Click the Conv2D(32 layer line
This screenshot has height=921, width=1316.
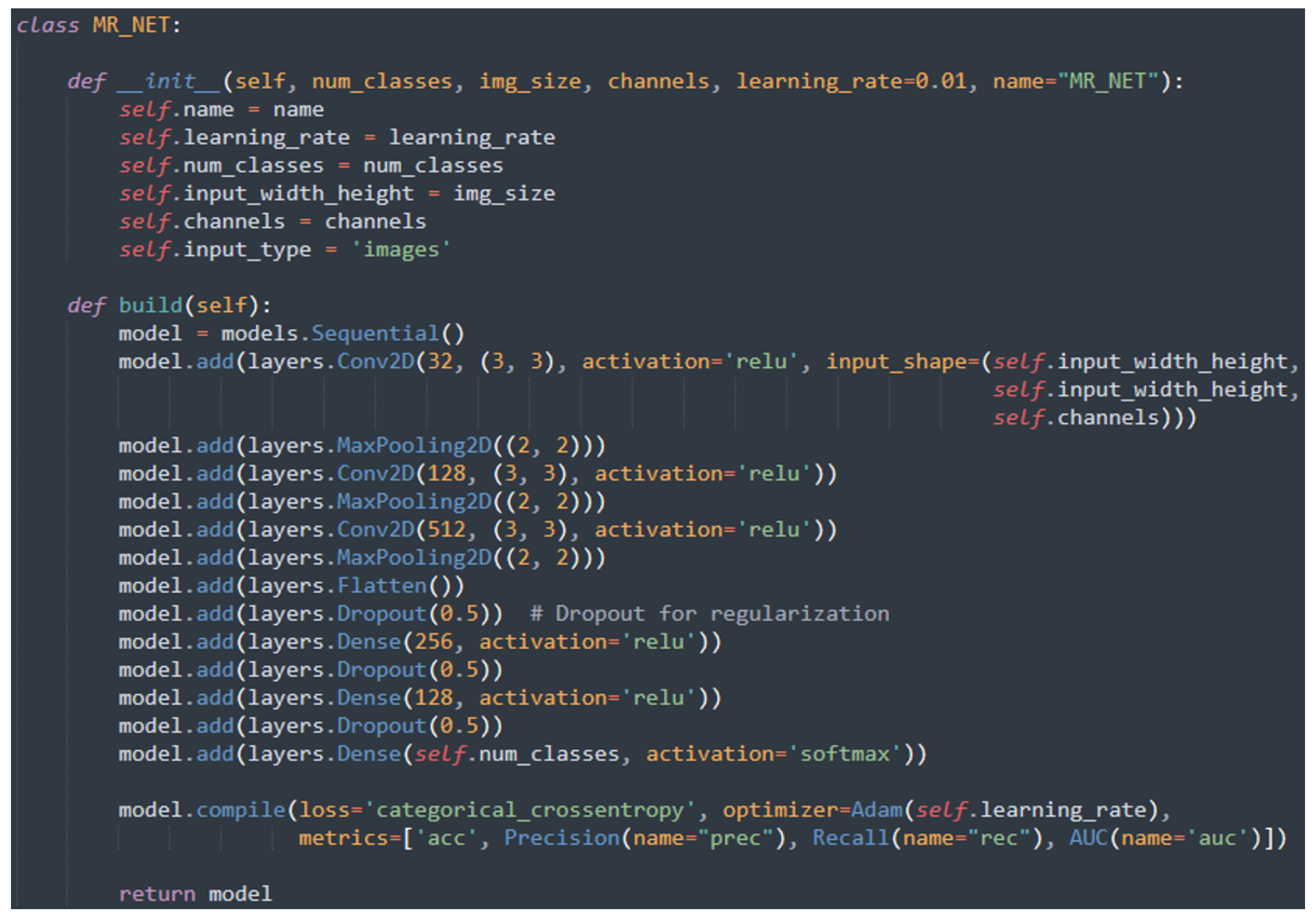[x=375, y=362]
